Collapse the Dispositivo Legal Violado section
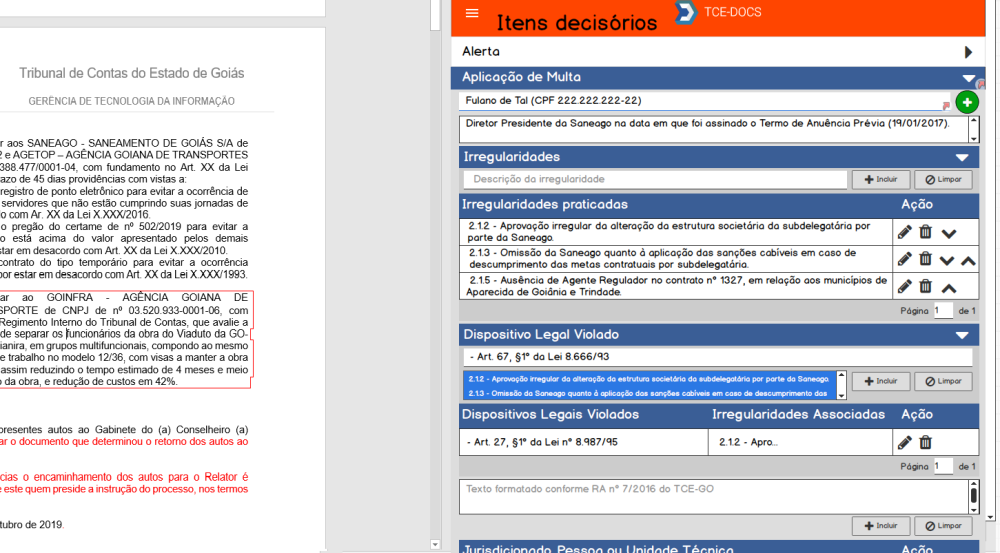The height and width of the screenshot is (553, 1000). click(x=962, y=335)
